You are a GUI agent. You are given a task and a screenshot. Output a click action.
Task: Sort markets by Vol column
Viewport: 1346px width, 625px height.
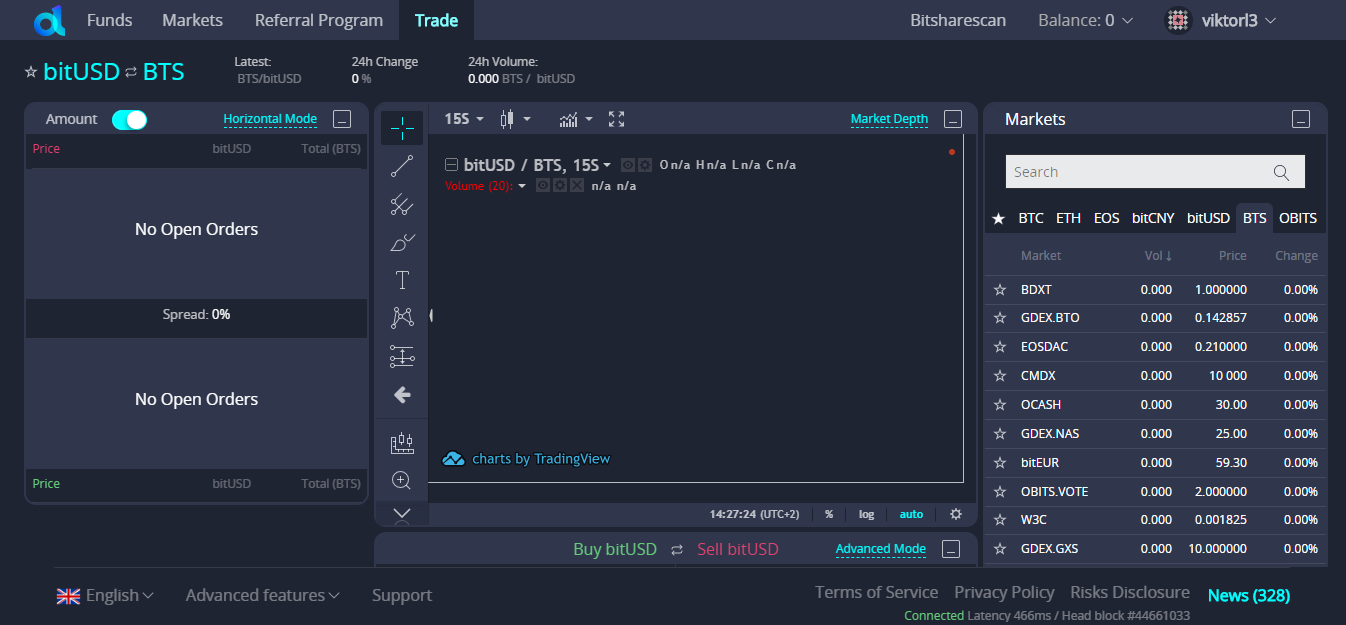1158,256
